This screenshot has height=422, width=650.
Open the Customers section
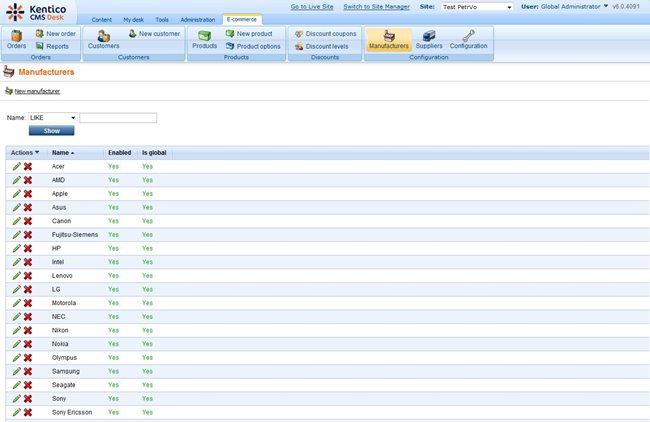[104, 40]
